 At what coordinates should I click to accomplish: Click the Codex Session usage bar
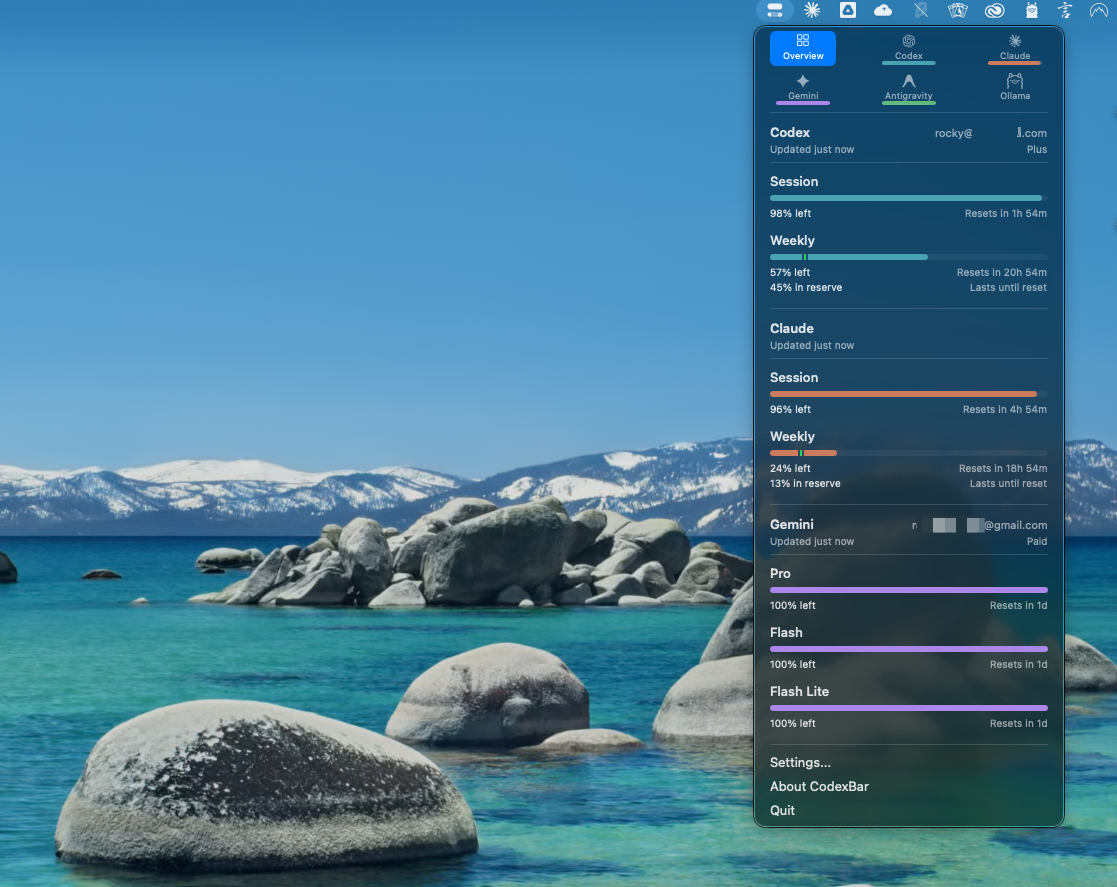(908, 198)
